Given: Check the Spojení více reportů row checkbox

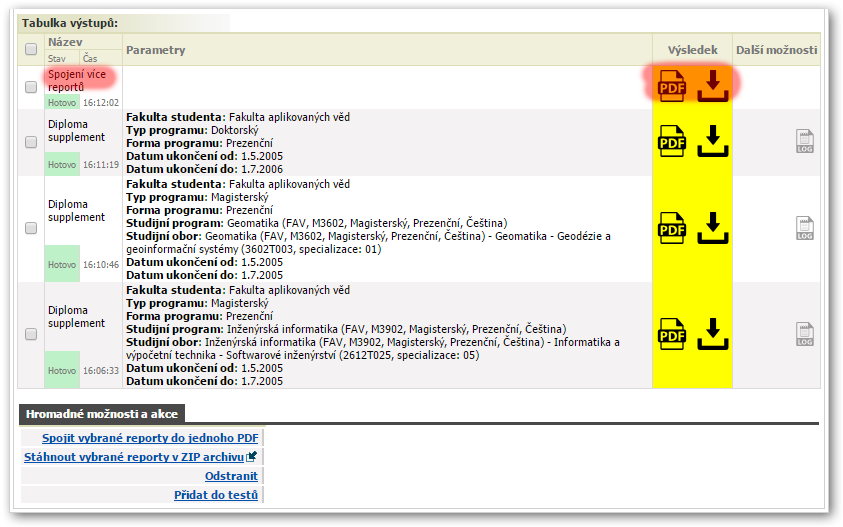Looking at the screenshot, I should pyautogui.click(x=31, y=87).
